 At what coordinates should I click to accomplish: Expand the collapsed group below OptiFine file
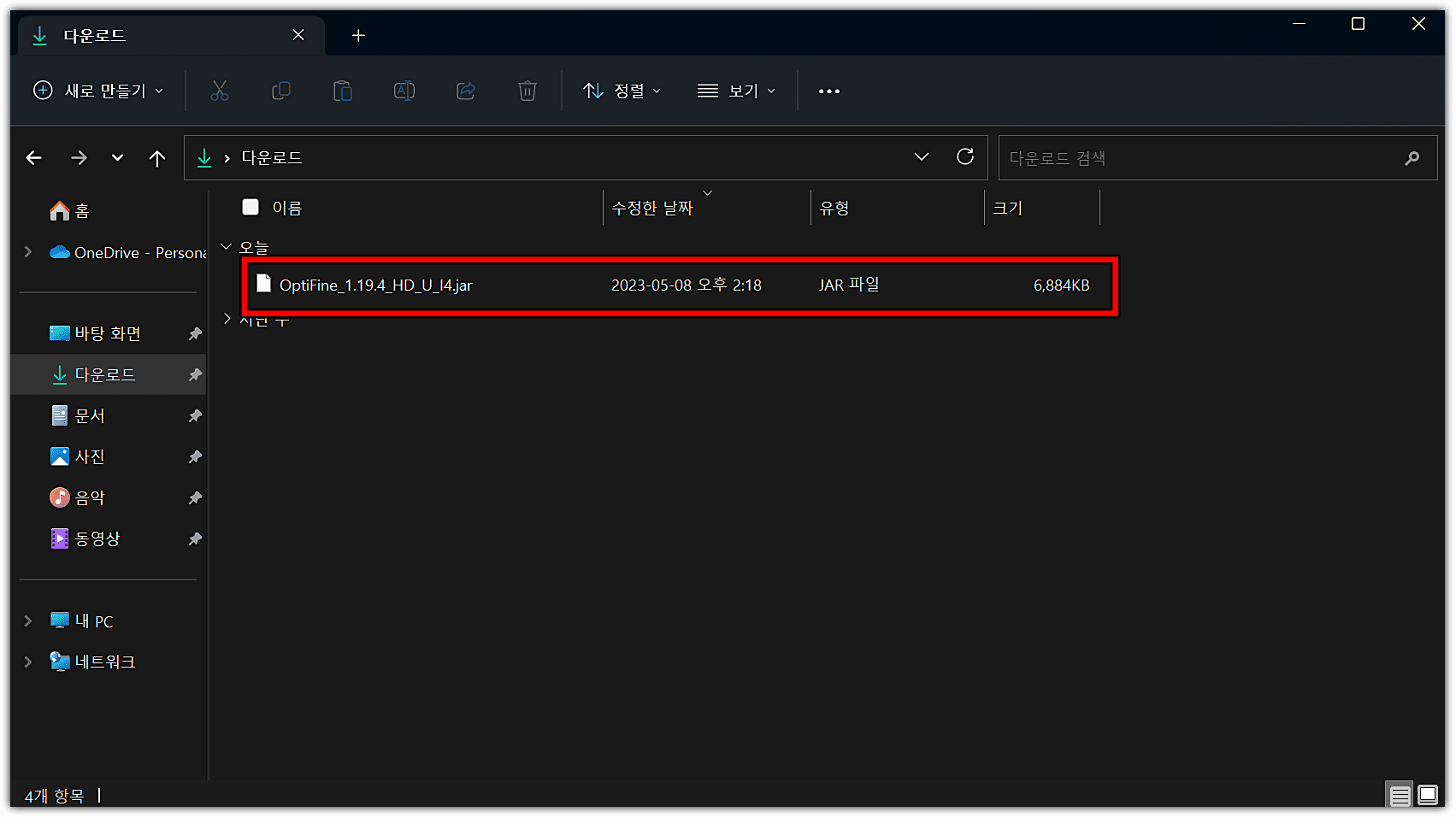pyautogui.click(x=227, y=319)
